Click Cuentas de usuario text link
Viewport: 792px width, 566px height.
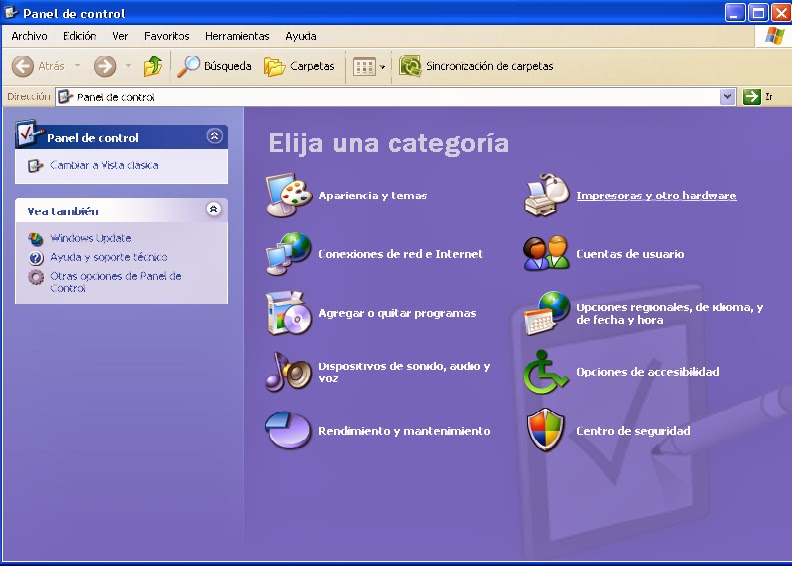tap(630, 254)
